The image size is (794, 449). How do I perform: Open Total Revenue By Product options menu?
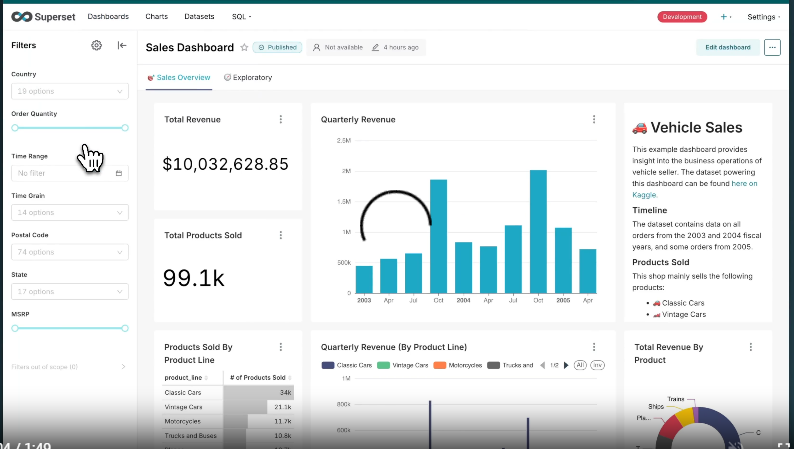[x=750, y=347]
